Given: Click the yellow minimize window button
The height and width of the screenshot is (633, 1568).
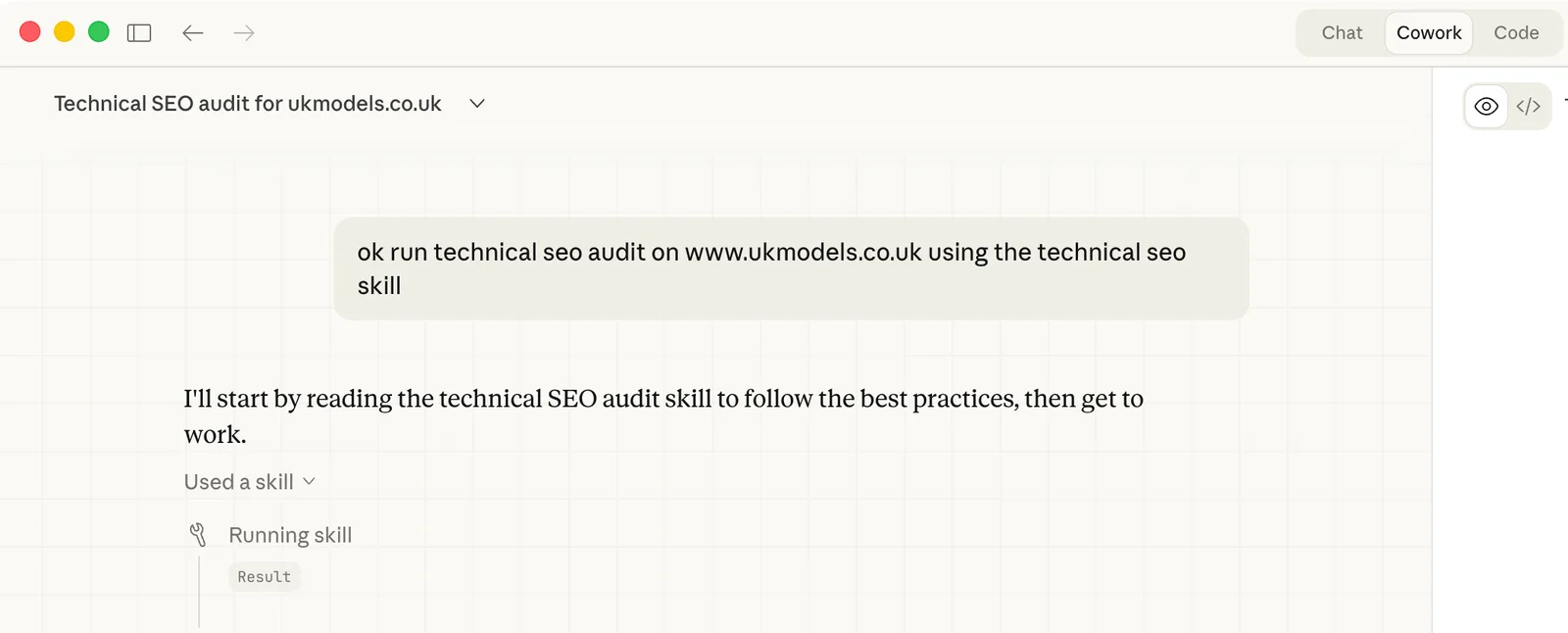Looking at the screenshot, I should coord(65,32).
